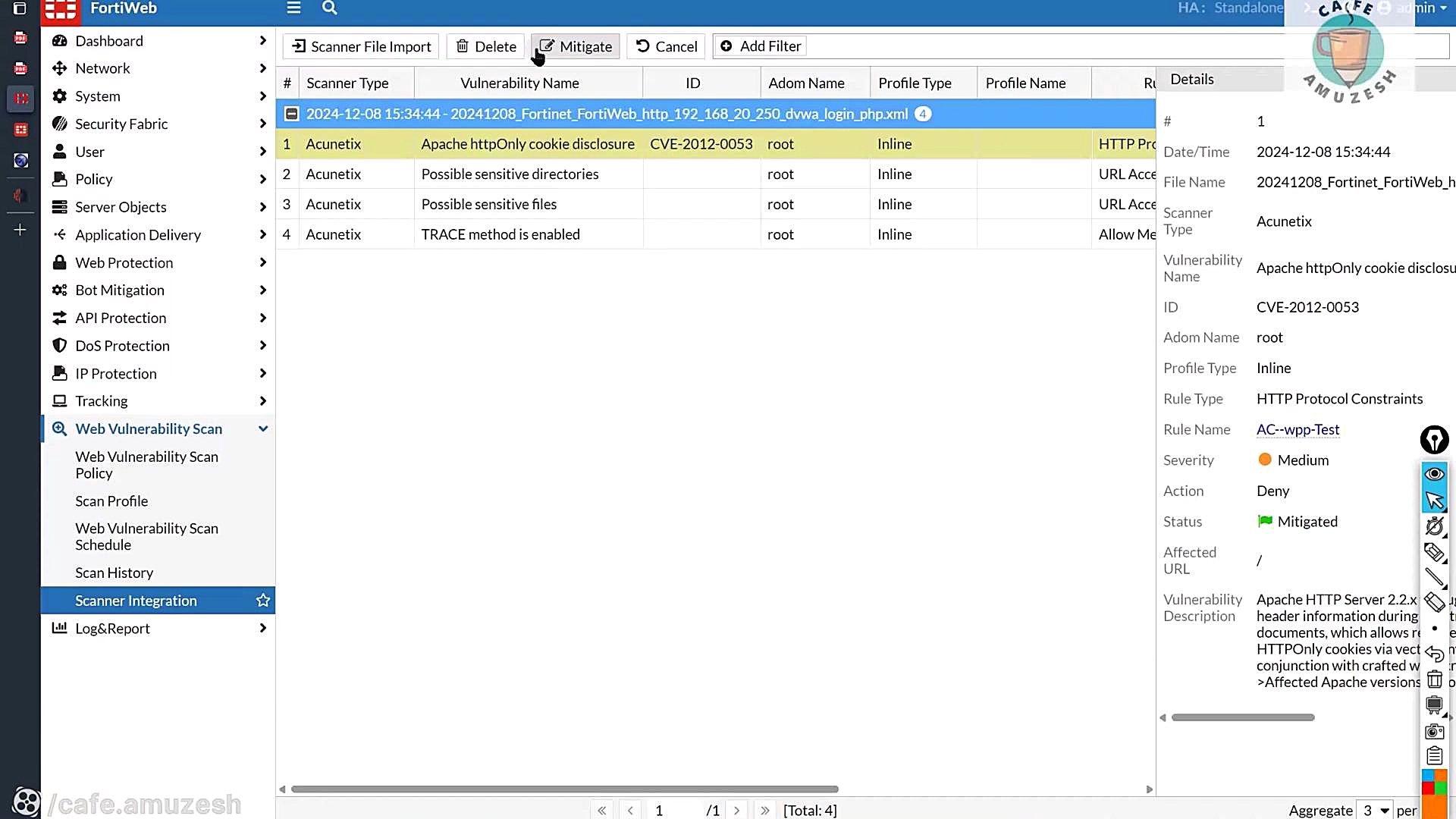Click the Scanner File Import button
Screen dimensions: 1456x819
pyautogui.click(x=361, y=46)
